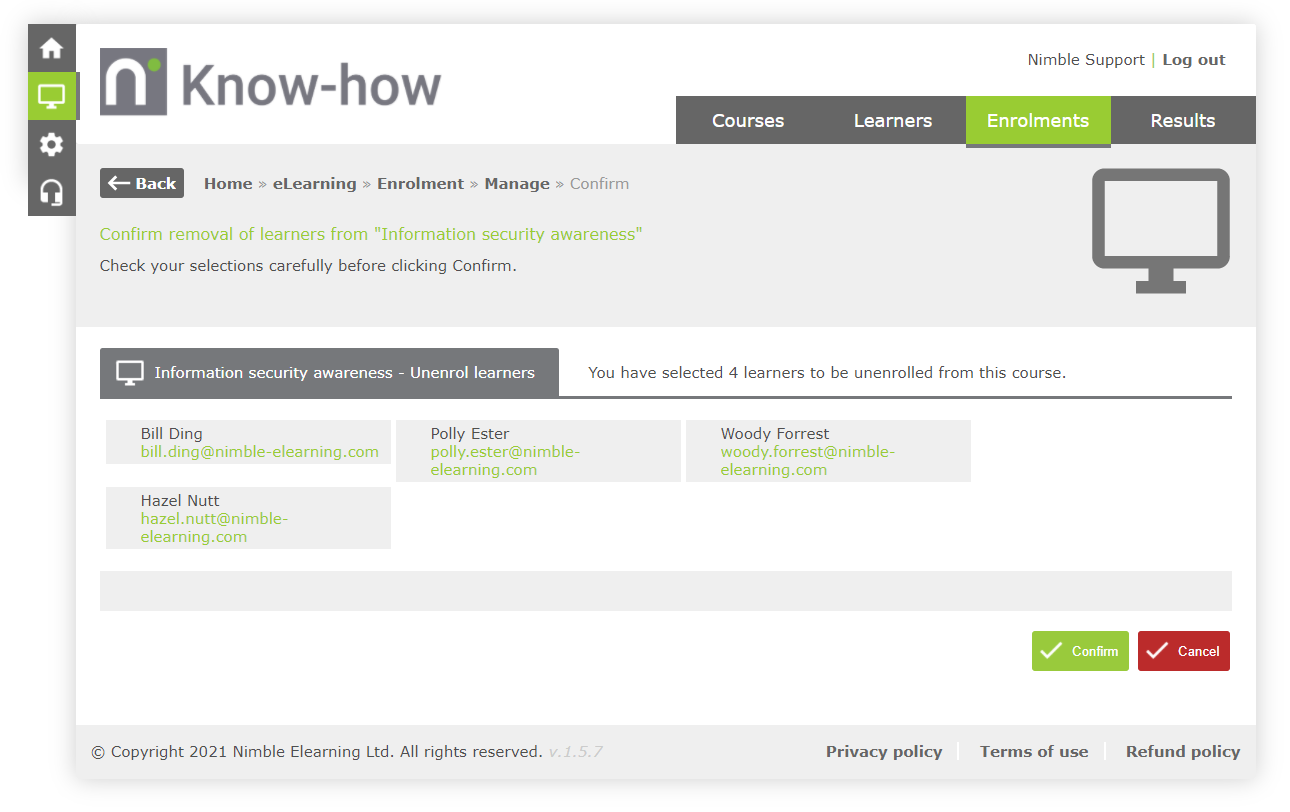The width and height of the screenshot is (1290, 812).
Task: Select the Hazel Nutt learner card
Action: click(x=248, y=518)
